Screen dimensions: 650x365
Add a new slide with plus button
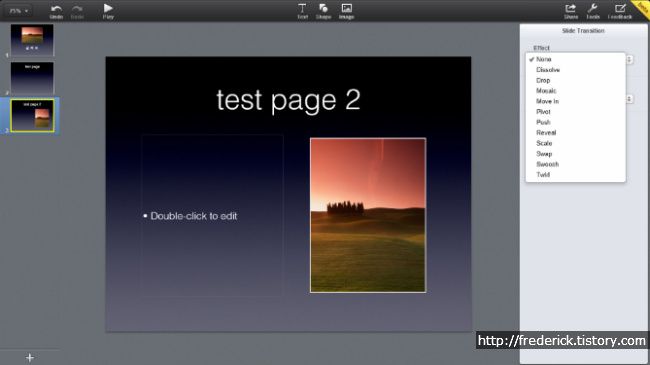tap(30, 358)
